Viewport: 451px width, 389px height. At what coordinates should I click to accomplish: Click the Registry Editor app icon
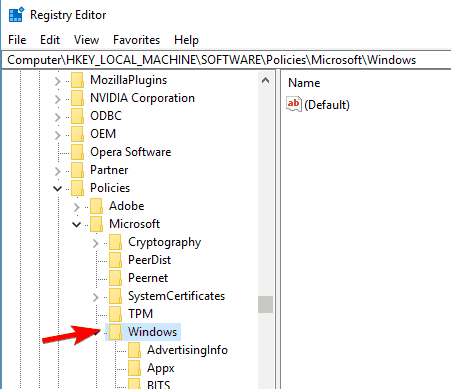point(16,15)
